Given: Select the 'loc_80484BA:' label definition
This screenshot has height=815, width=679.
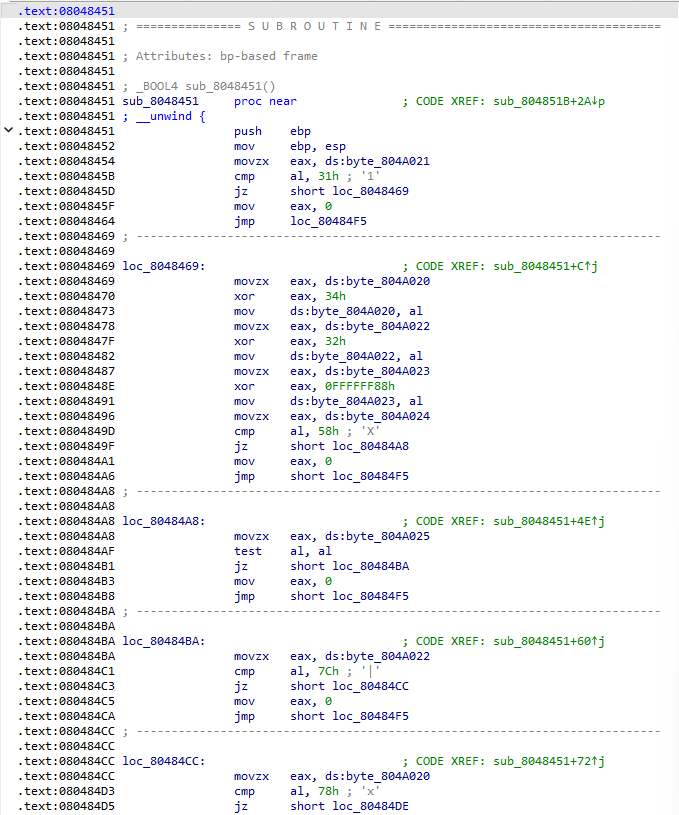Looking at the screenshot, I should (164, 641).
